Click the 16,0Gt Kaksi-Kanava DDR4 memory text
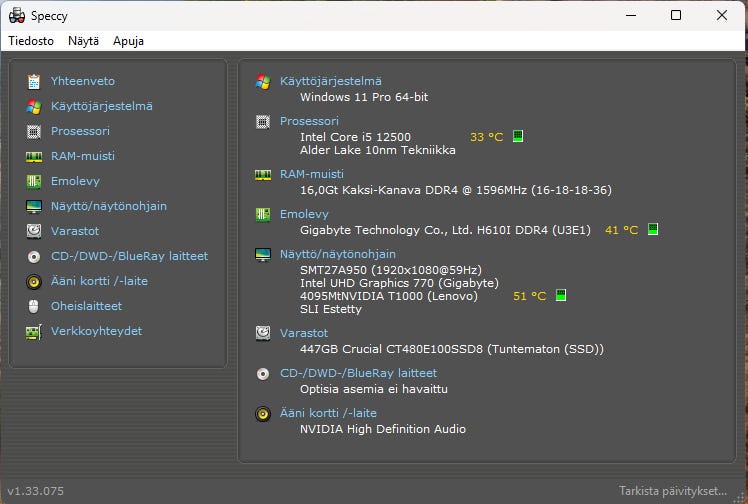Screen dimensions: 748x504 click(x=456, y=190)
